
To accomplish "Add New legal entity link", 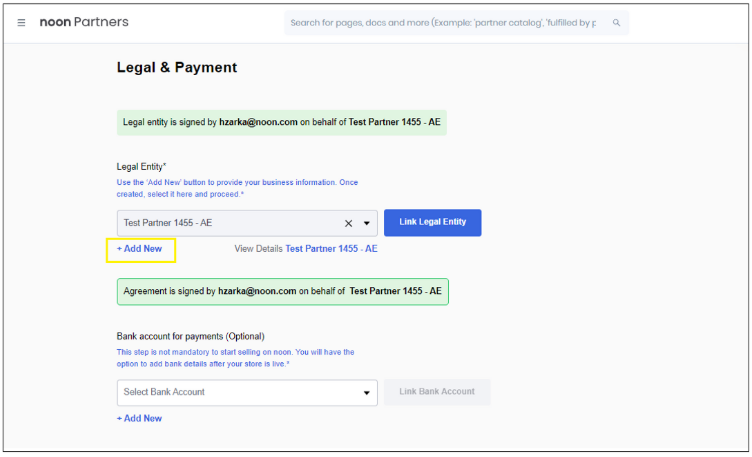I will click(139, 249).
